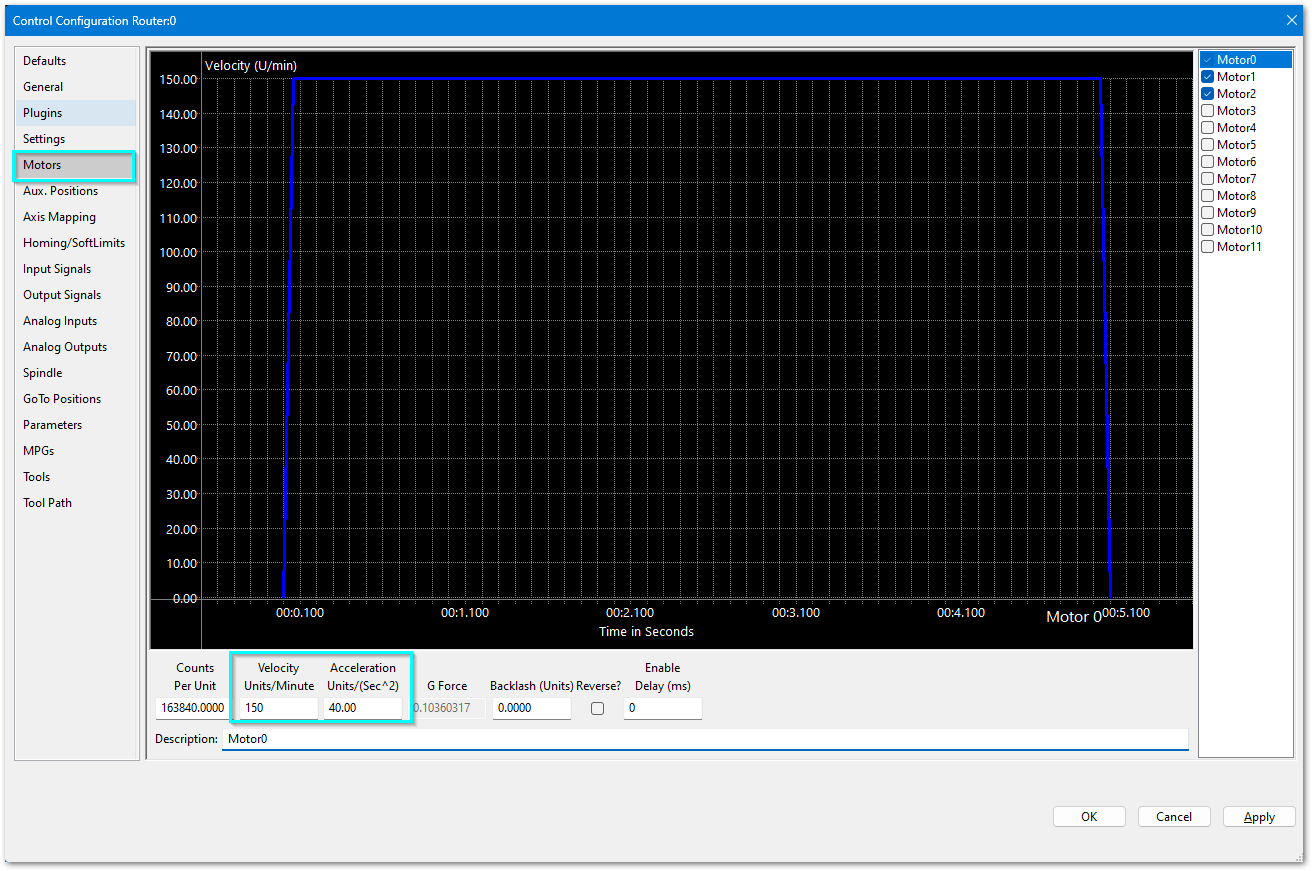This screenshot has width=1312, height=871.
Task: Click the Velocity Units/Minute field
Action: click(x=278, y=708)
